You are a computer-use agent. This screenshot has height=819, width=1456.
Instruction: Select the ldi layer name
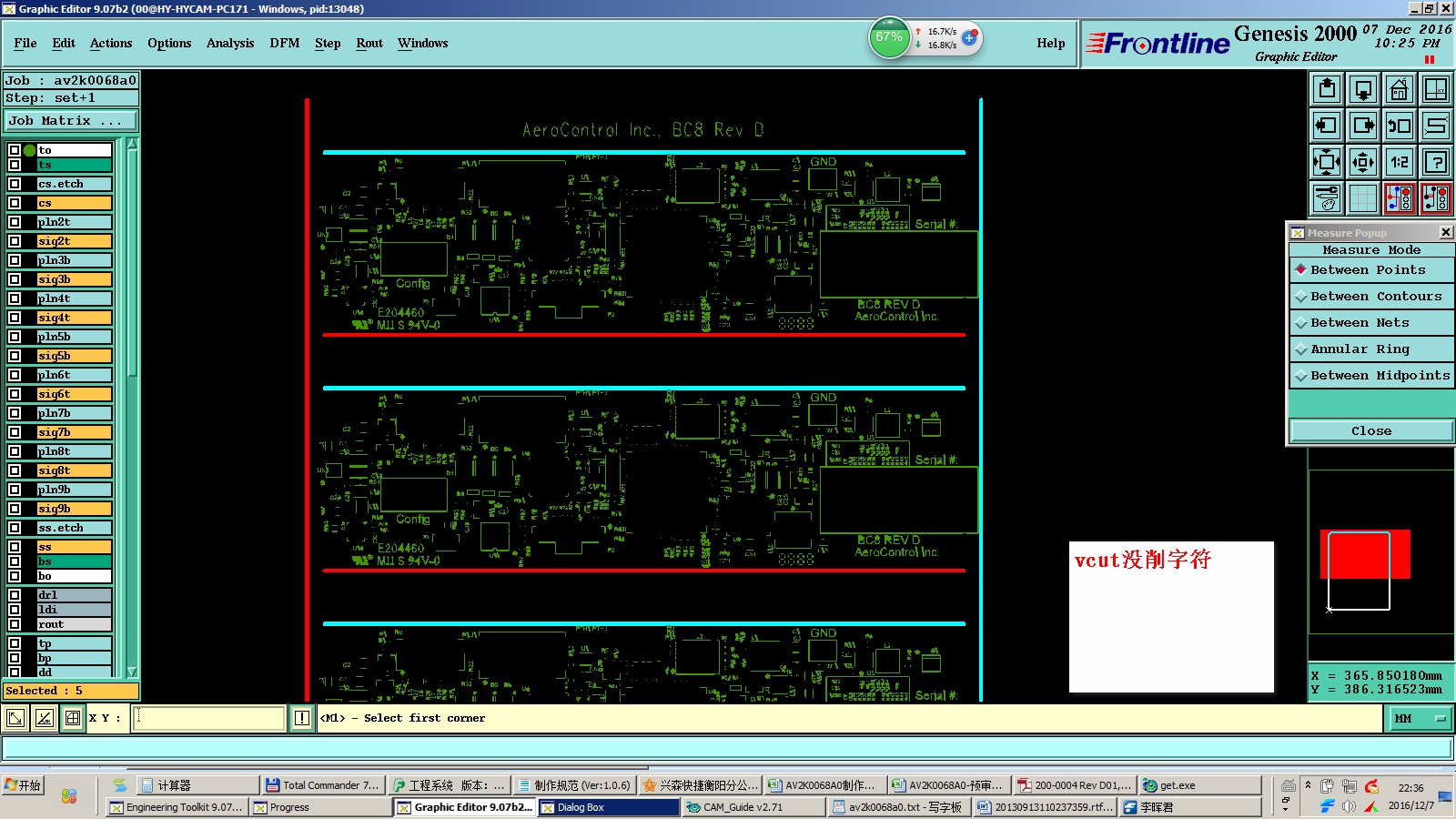[74, 610]
